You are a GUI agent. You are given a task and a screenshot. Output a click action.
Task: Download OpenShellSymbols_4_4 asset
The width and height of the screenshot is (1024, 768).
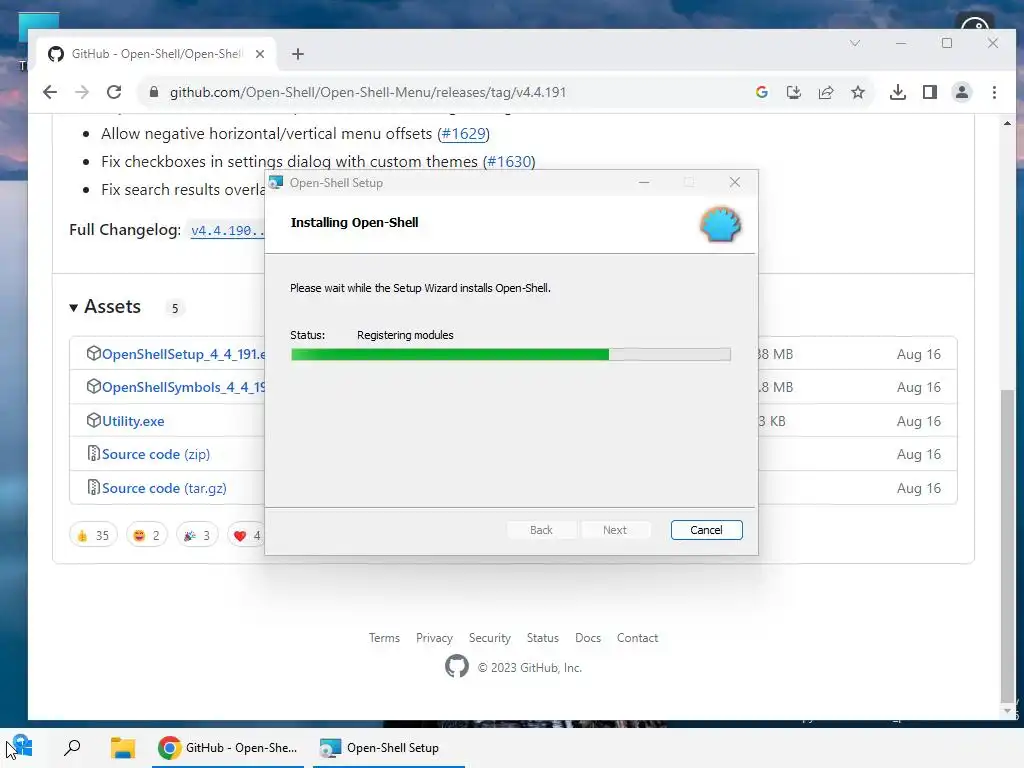[184, 387]
